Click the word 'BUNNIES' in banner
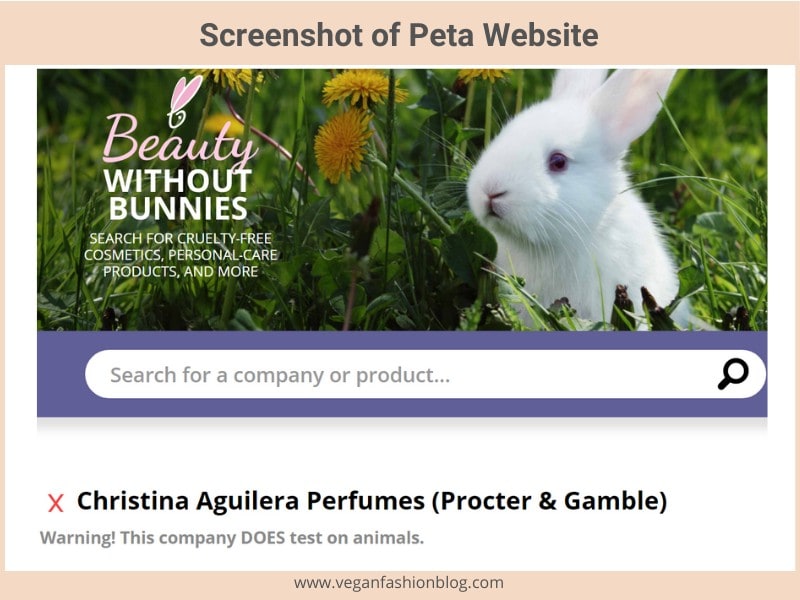This screenshot has height=600, width=800. (x=179, y=209)
